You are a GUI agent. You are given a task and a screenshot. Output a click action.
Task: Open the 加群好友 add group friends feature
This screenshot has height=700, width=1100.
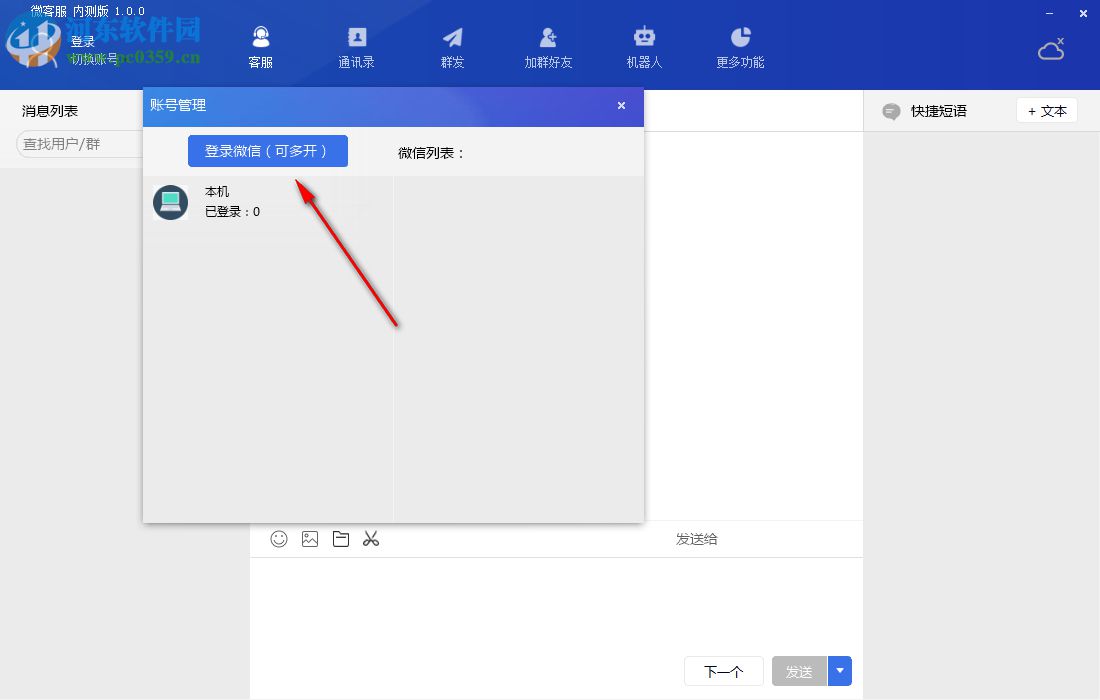548,45
